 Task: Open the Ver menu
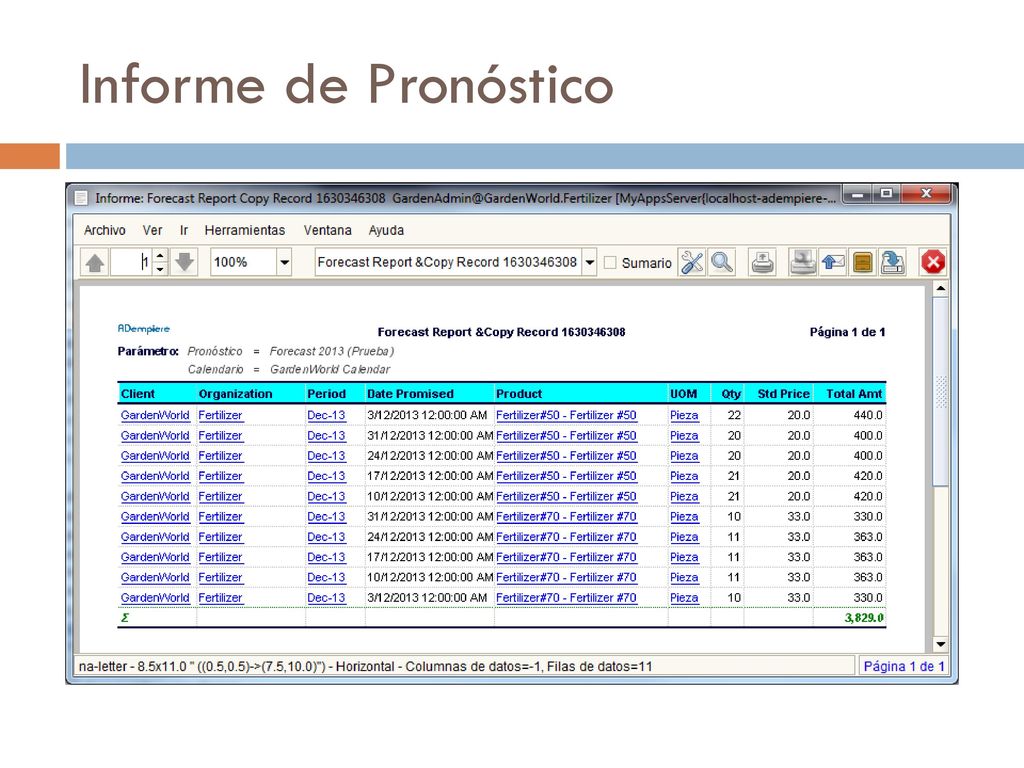tap(152, 230)
